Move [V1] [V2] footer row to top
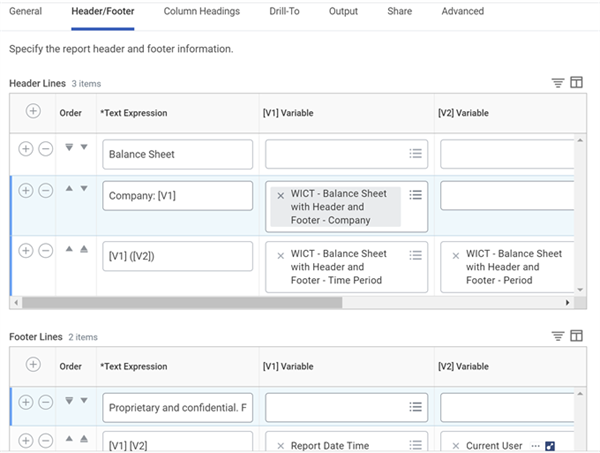The height and width of the screenshot is (453, 600). (84, 439)
